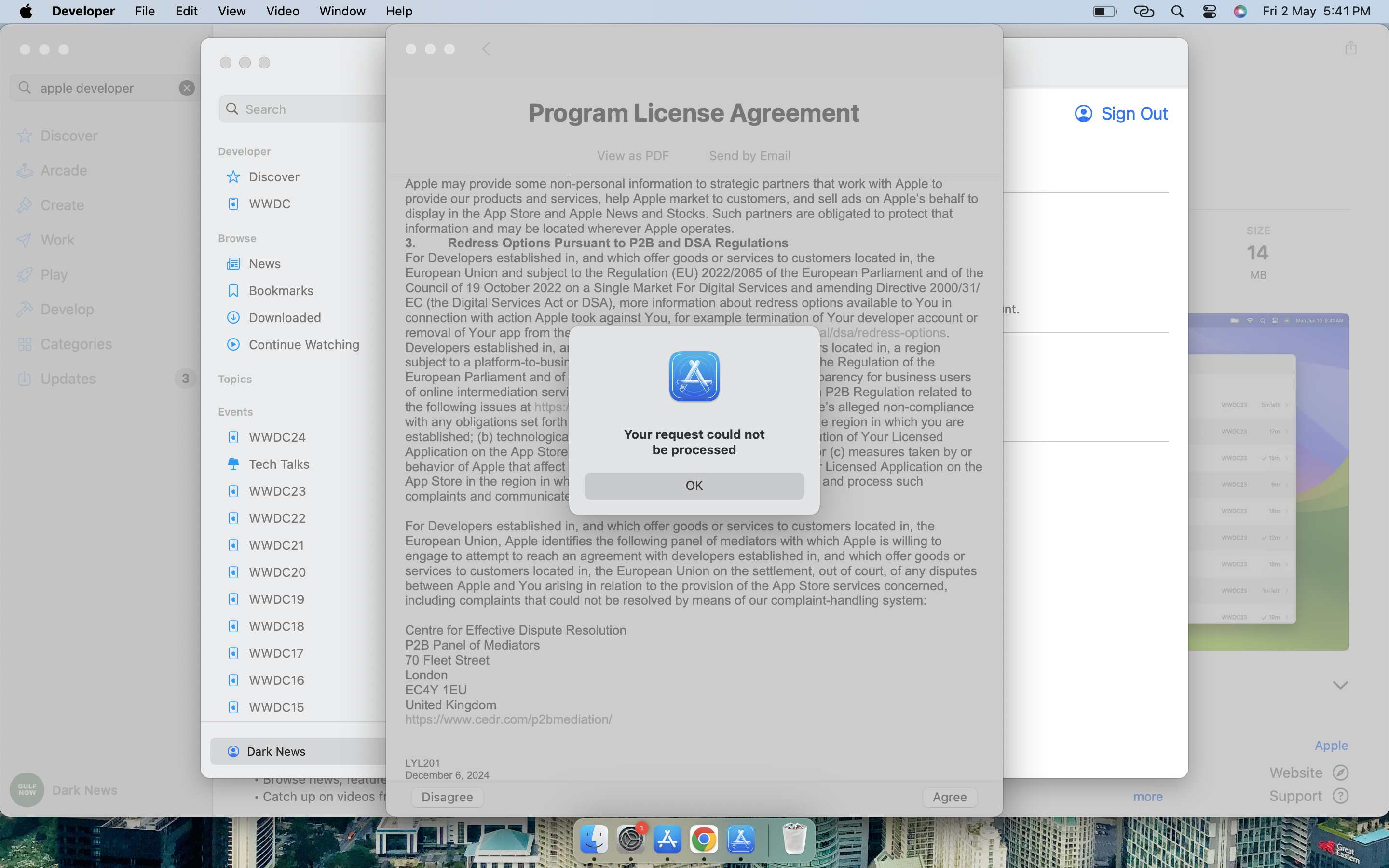Viewport: 1389px width, 868px height.
Task: Open WWDC23 event
Action: click(277, 491)
